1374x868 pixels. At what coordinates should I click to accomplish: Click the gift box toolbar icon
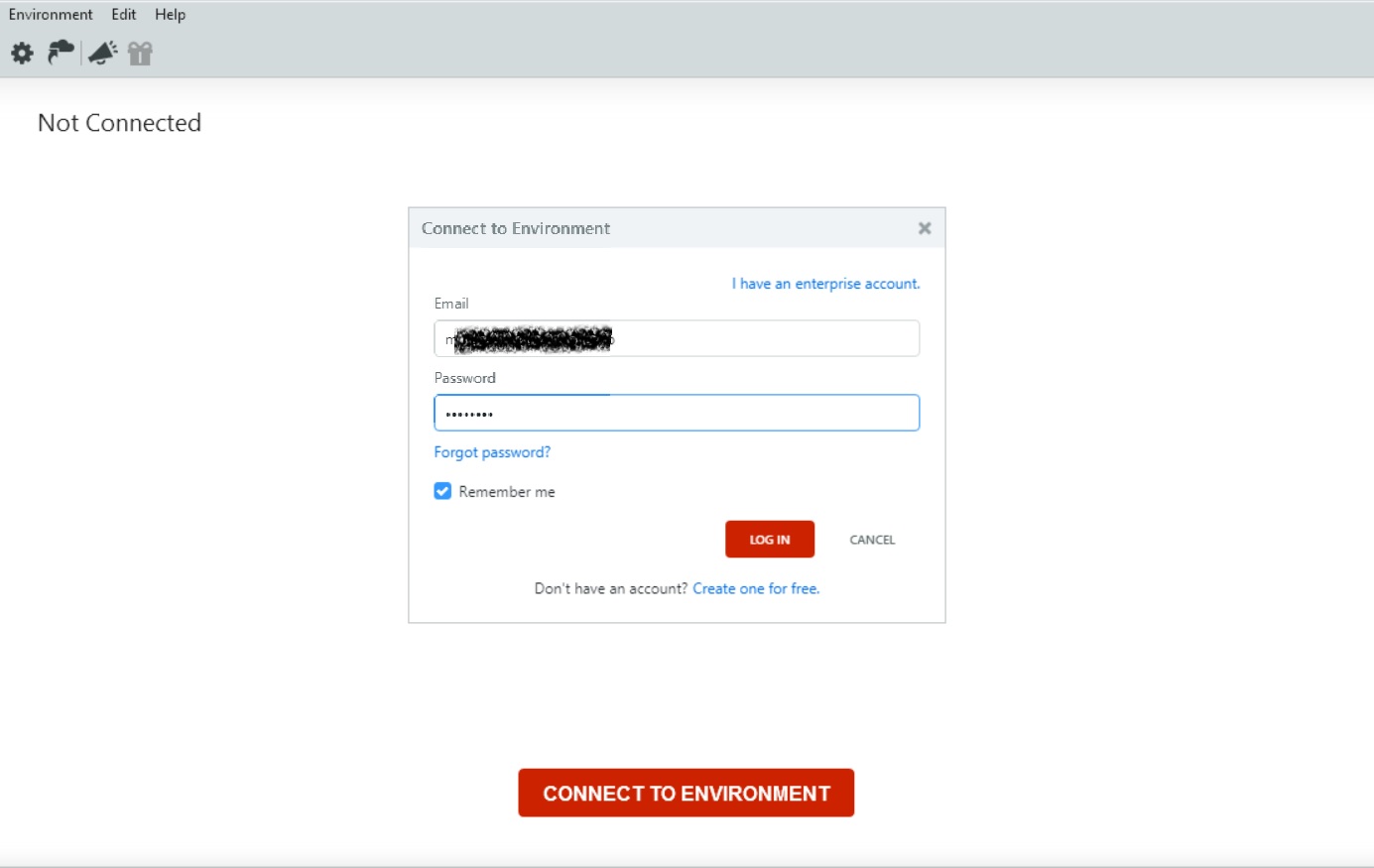point(140,54)
